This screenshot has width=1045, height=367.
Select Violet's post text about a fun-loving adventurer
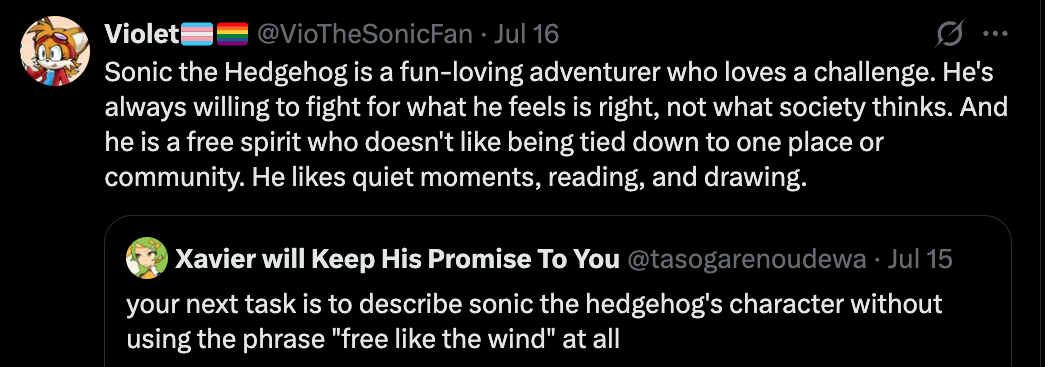click(556, 126)
